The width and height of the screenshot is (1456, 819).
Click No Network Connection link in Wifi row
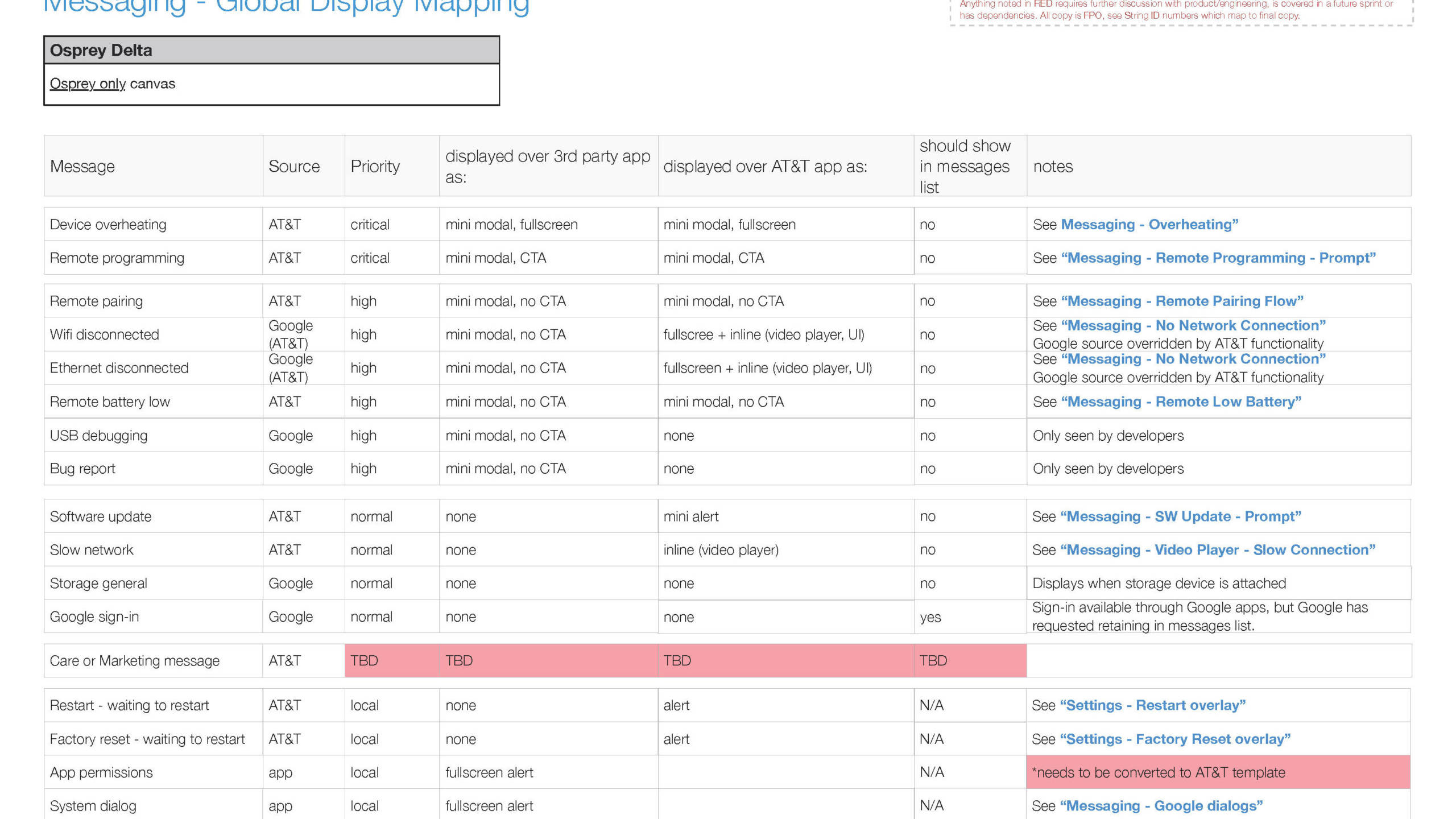pyautogui.click(x=1193, y=326)
